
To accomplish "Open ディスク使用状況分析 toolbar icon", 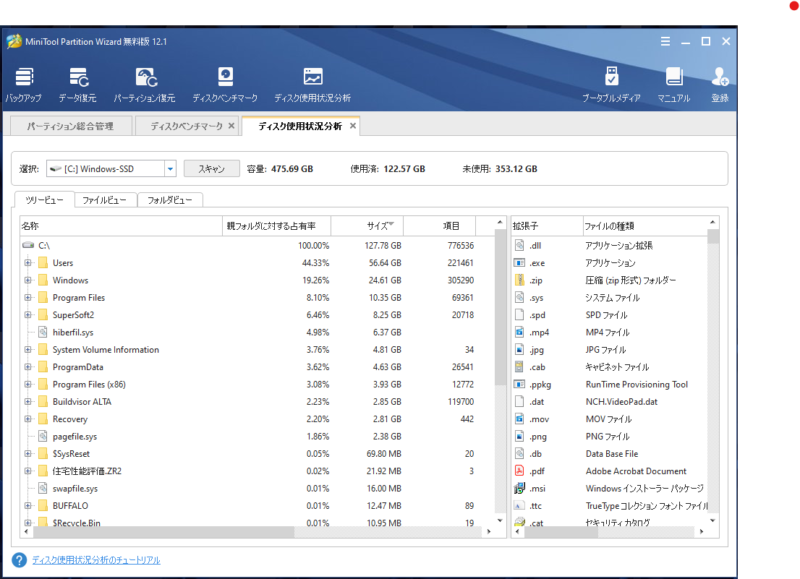I will (312, 85).
